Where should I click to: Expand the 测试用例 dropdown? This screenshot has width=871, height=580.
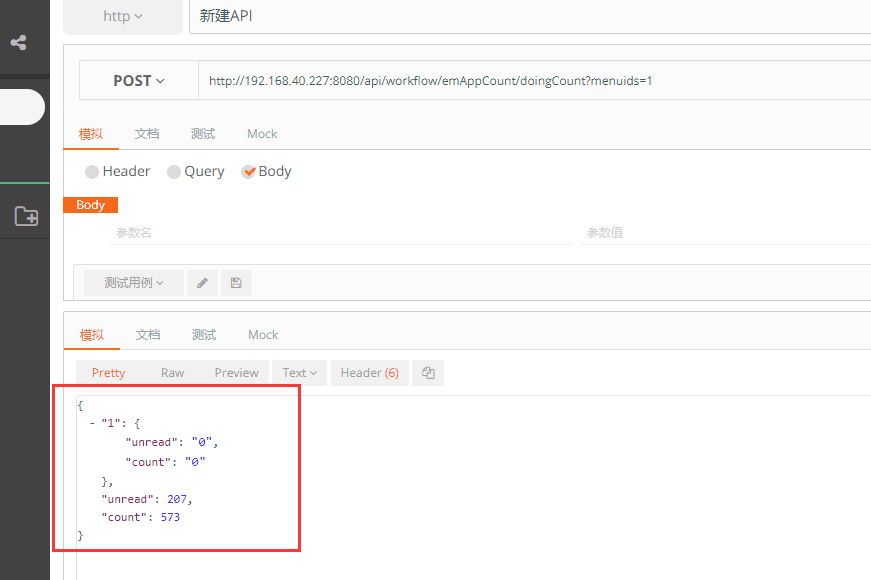coord(134,283)
